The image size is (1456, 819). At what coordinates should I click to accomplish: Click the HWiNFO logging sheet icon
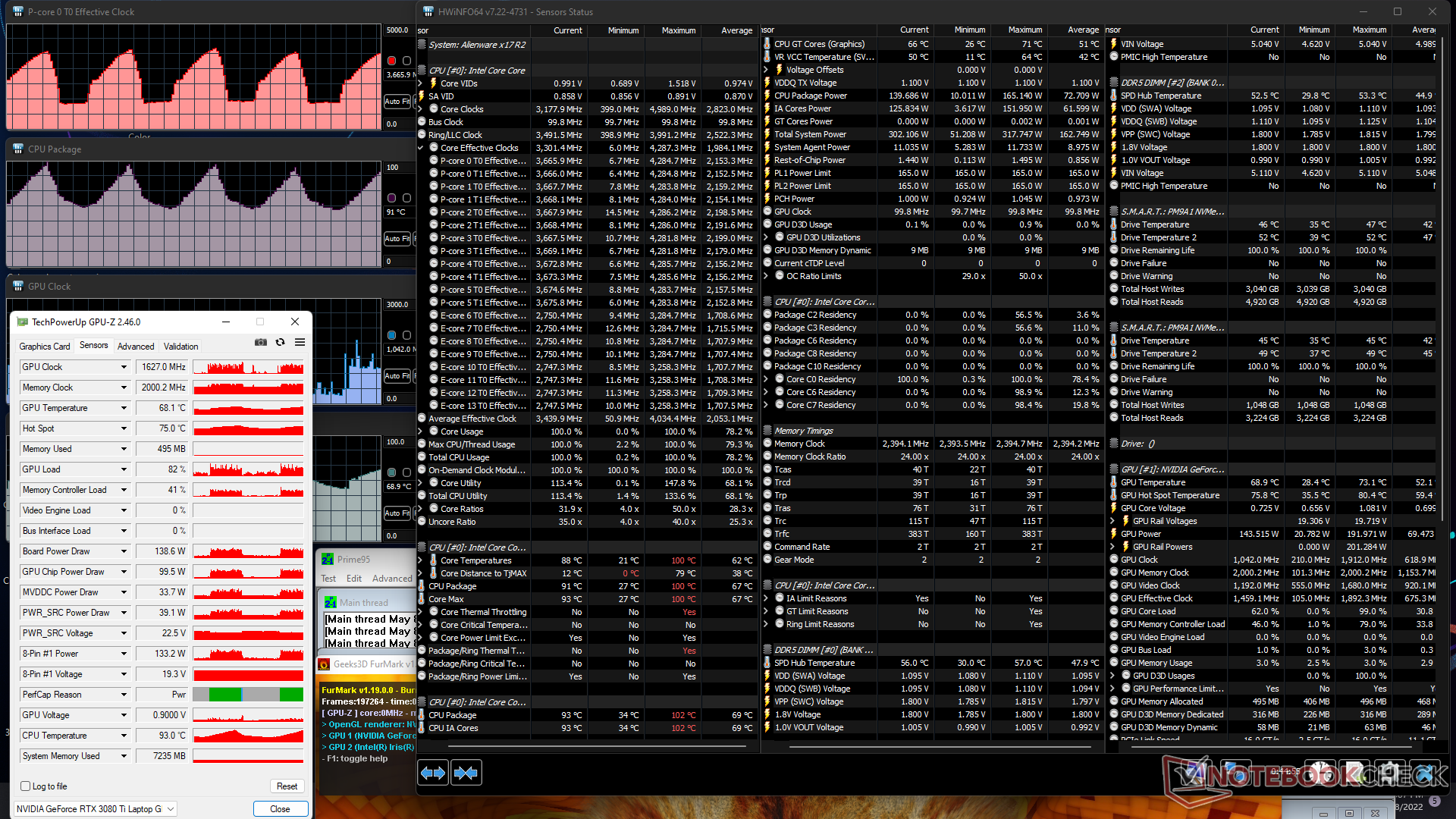1355,773
